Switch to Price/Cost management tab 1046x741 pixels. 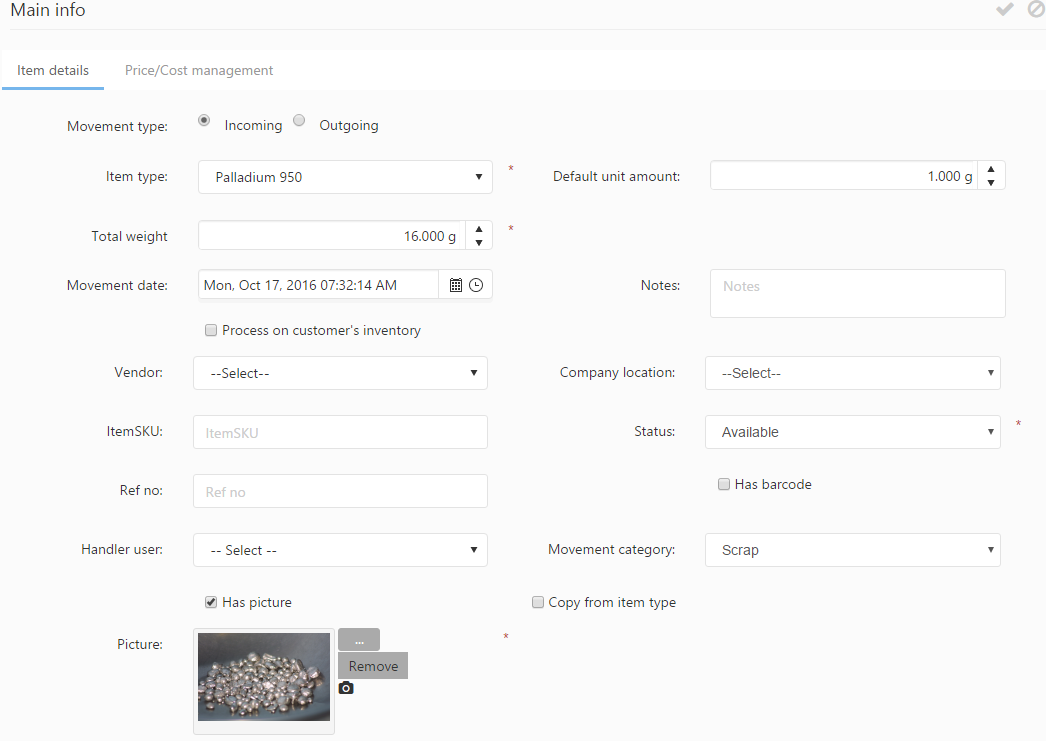199,71
